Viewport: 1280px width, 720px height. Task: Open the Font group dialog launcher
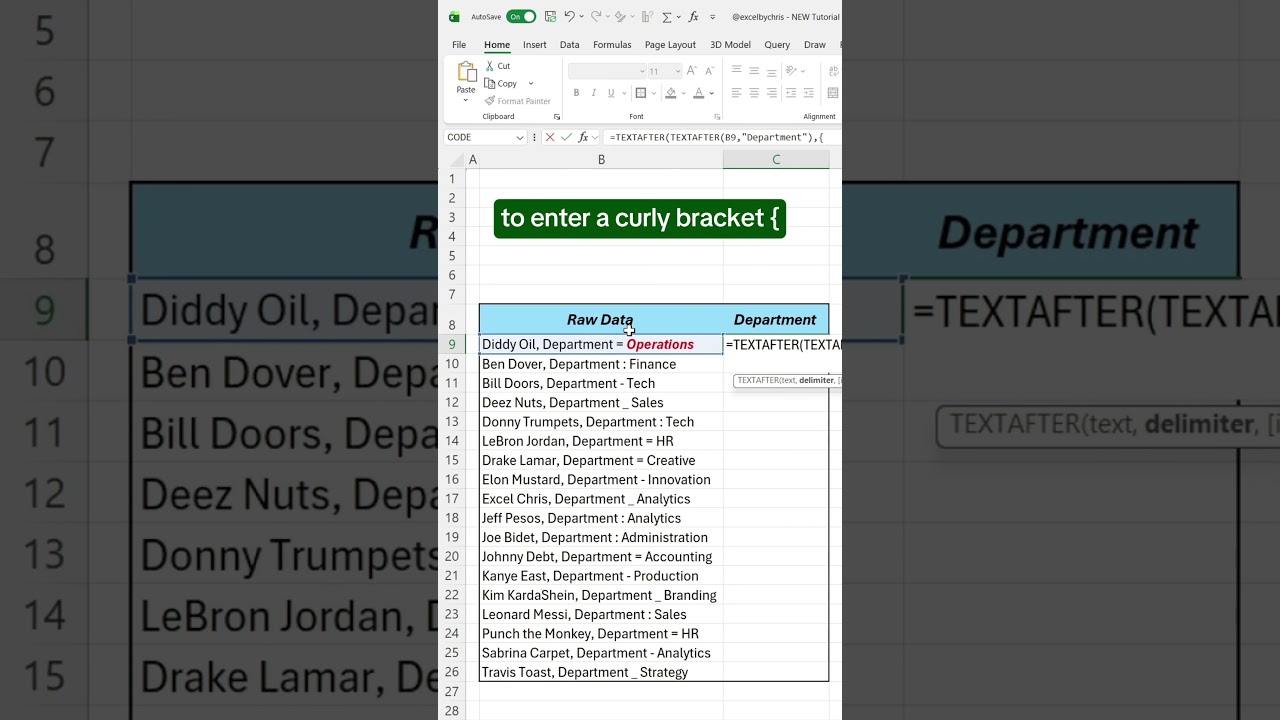click(x=717, y=117)
